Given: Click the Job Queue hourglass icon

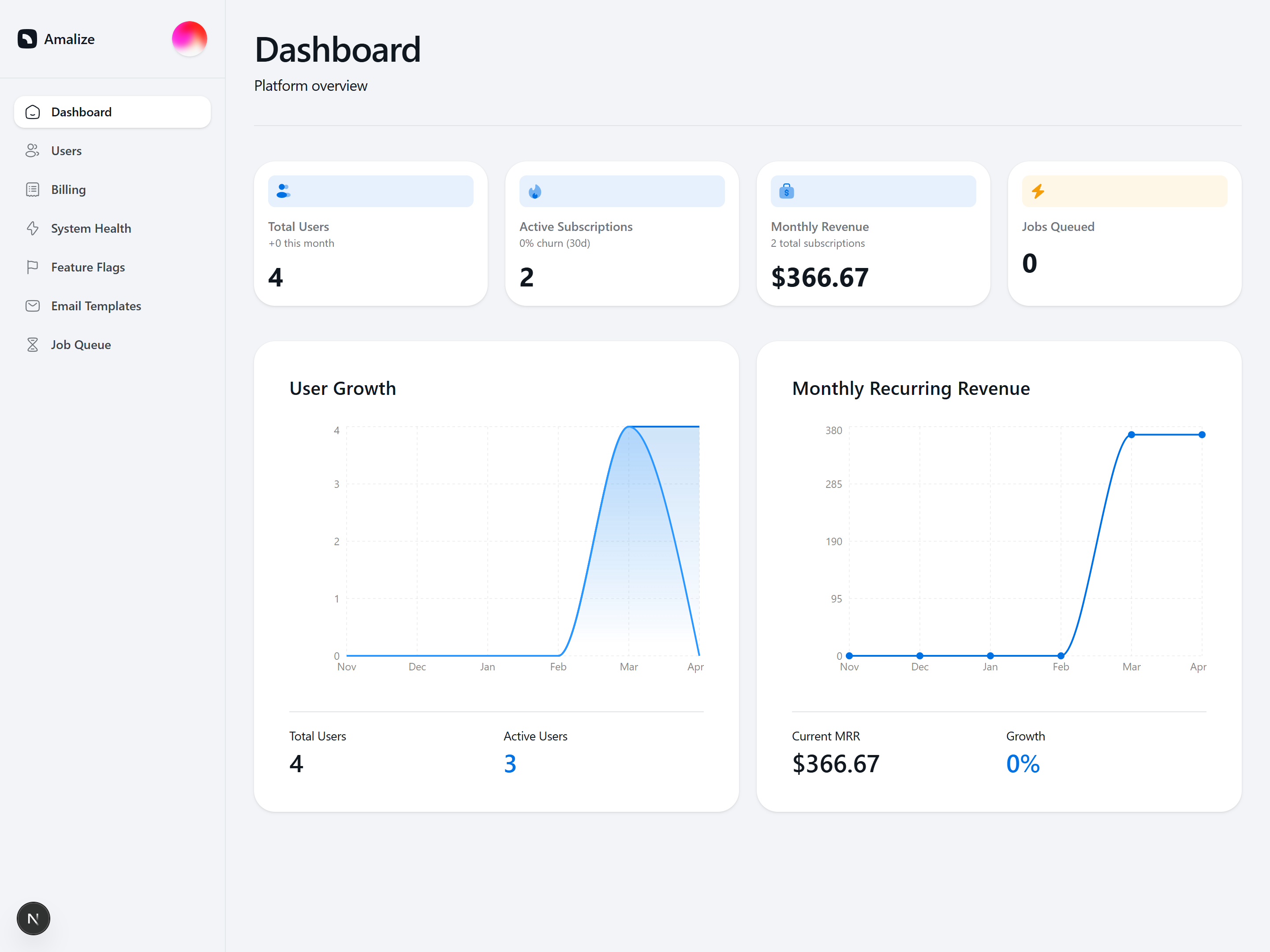Looking at the screenshot, I should pyautogui.click(x=32, y=345).
